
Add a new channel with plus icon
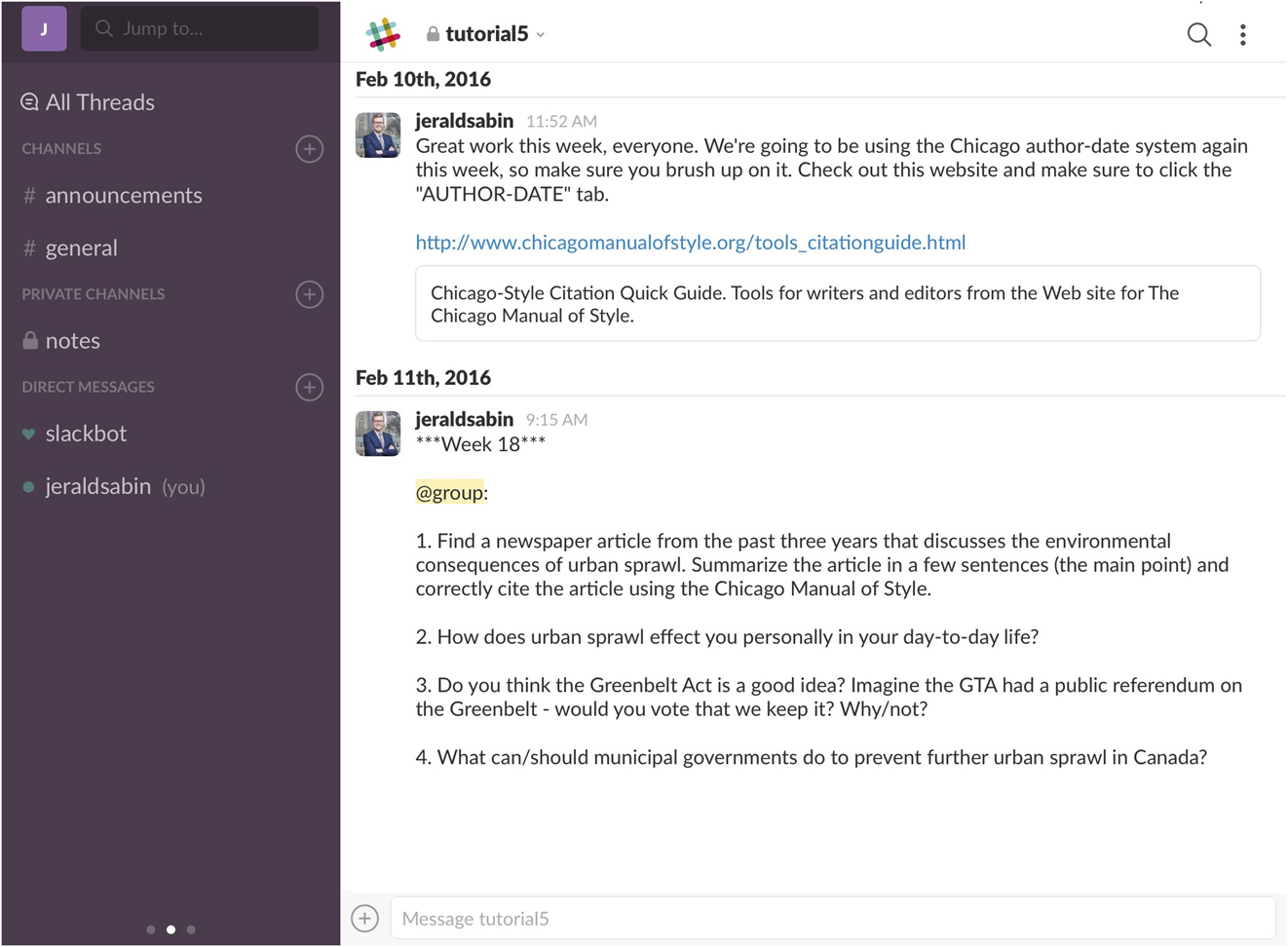pos(309,149)
